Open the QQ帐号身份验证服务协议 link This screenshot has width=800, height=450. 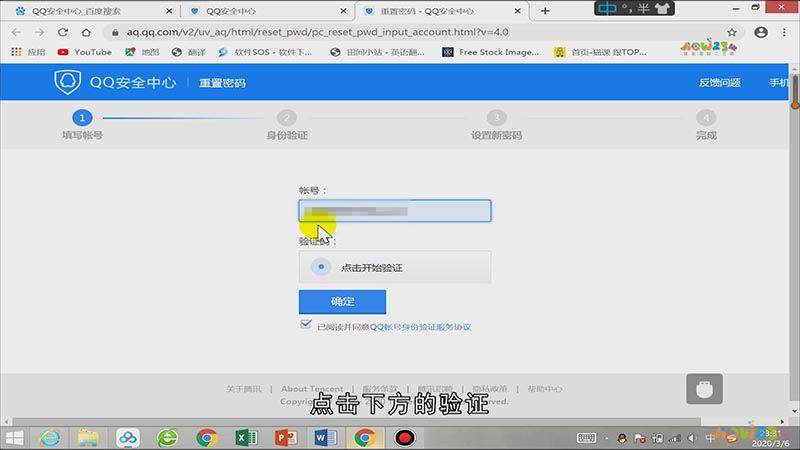tap(420, 327)
